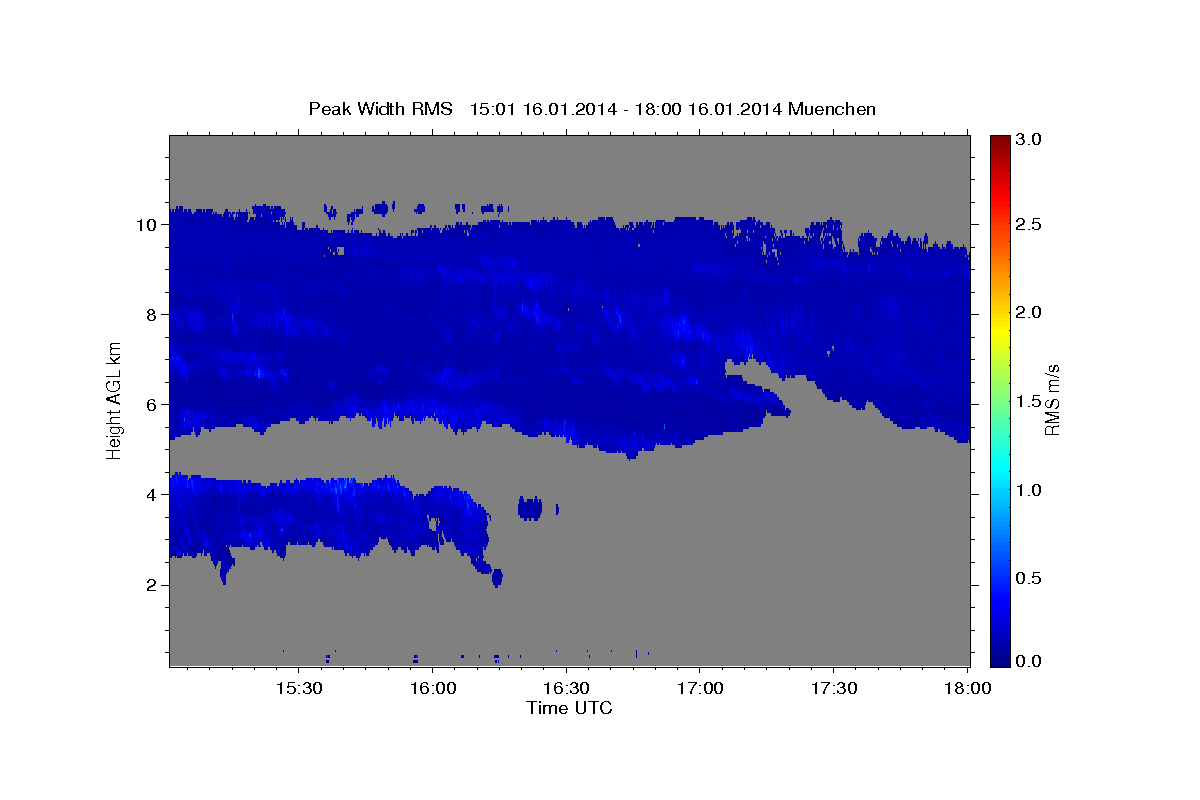Click the small isolated blue cloud patch near 16:20
1200x800 pixels.
[x=530, y=508]
